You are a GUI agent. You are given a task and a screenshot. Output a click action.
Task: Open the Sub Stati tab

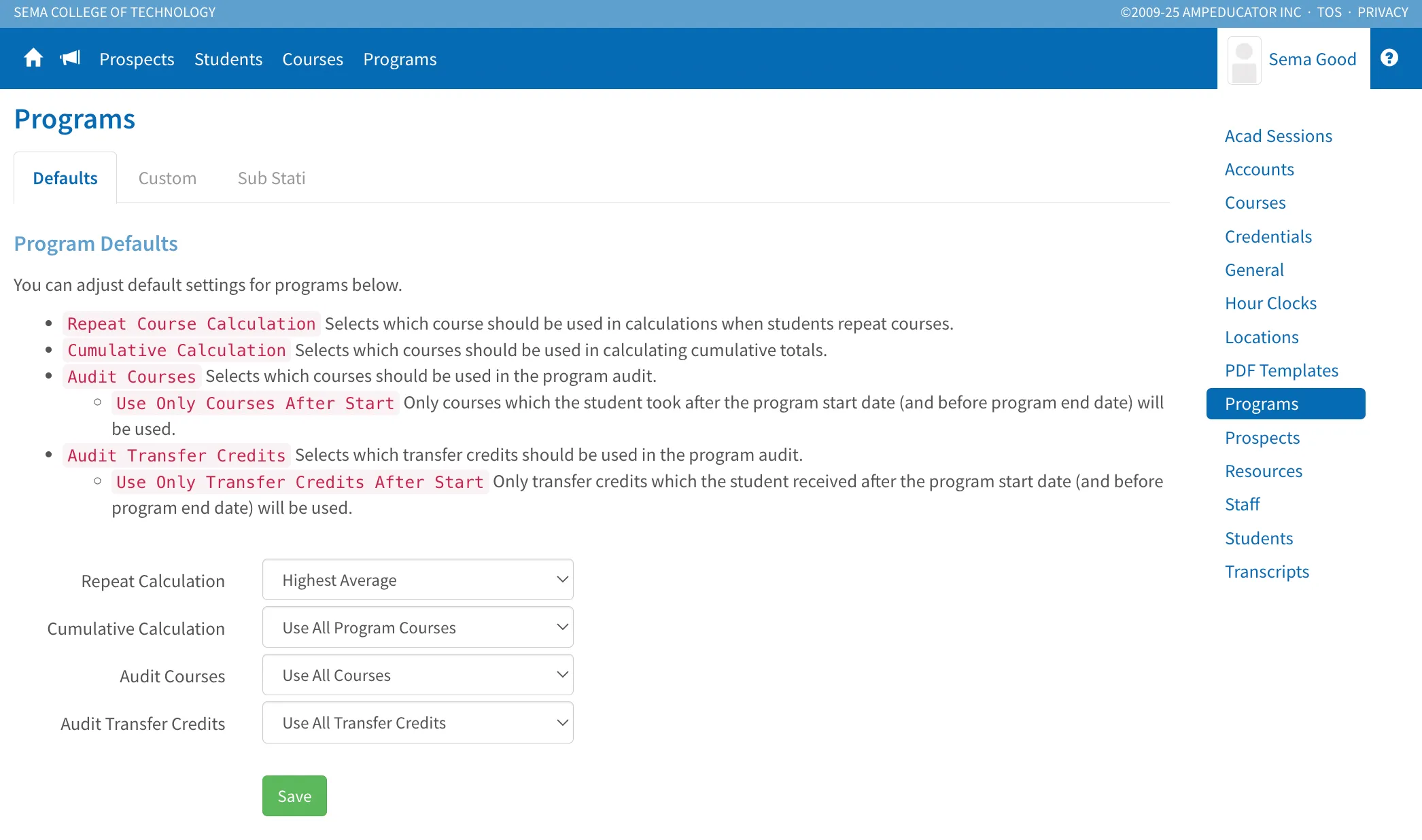(x=271, y=178)
